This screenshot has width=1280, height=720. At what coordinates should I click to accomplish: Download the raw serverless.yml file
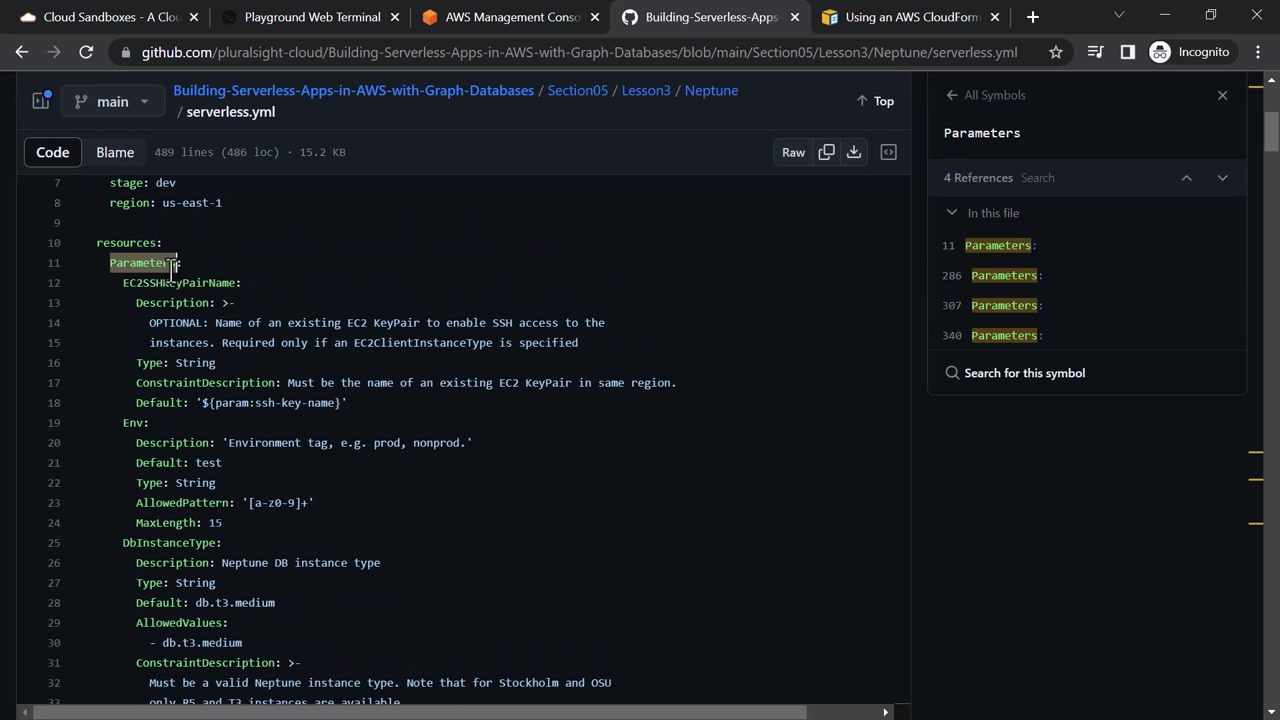coord(854,152)
